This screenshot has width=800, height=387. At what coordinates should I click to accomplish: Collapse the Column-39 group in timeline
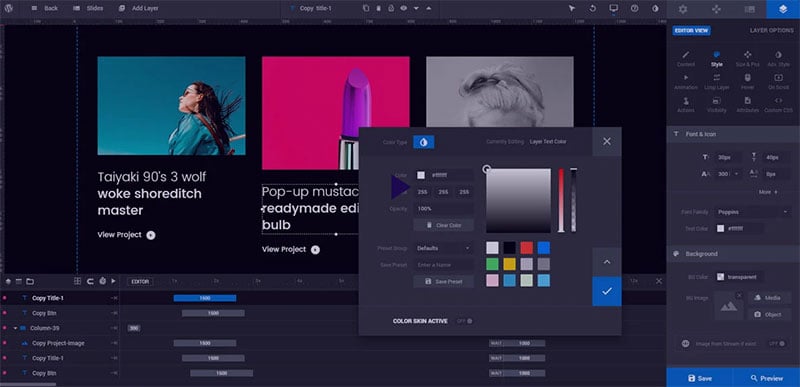pos(15,328)
